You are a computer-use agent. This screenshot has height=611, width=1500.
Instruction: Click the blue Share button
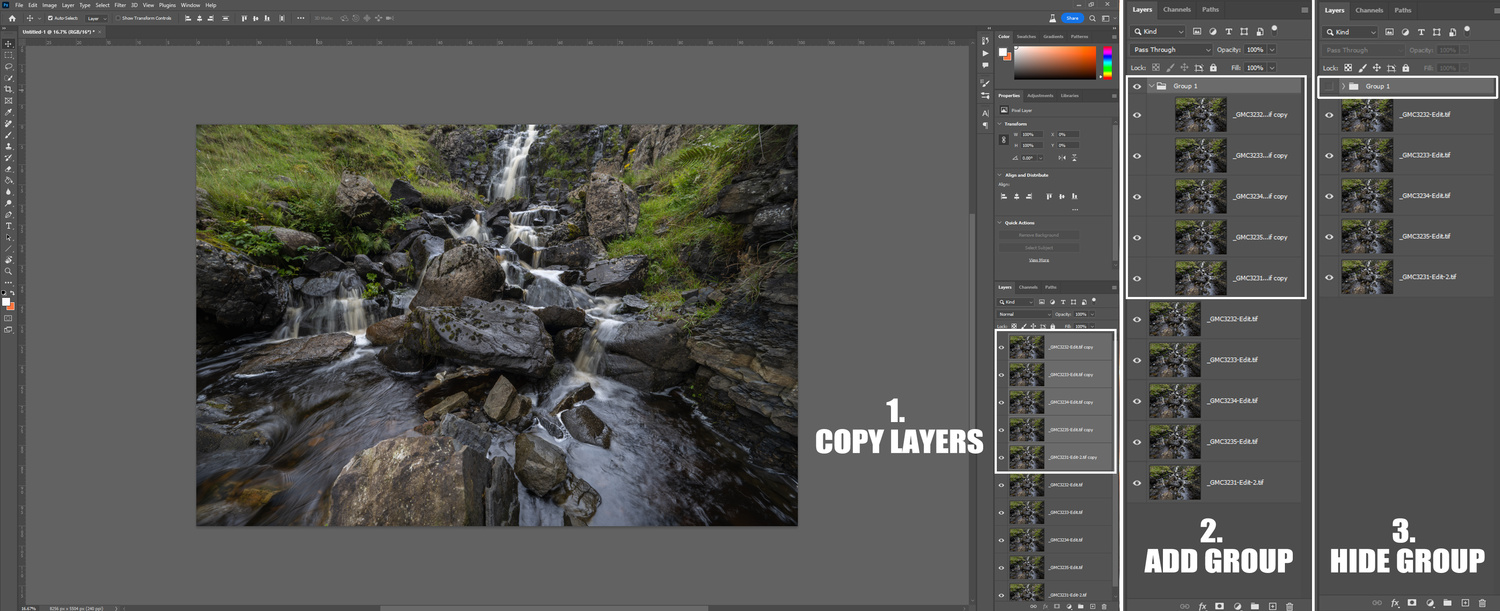1072,18
